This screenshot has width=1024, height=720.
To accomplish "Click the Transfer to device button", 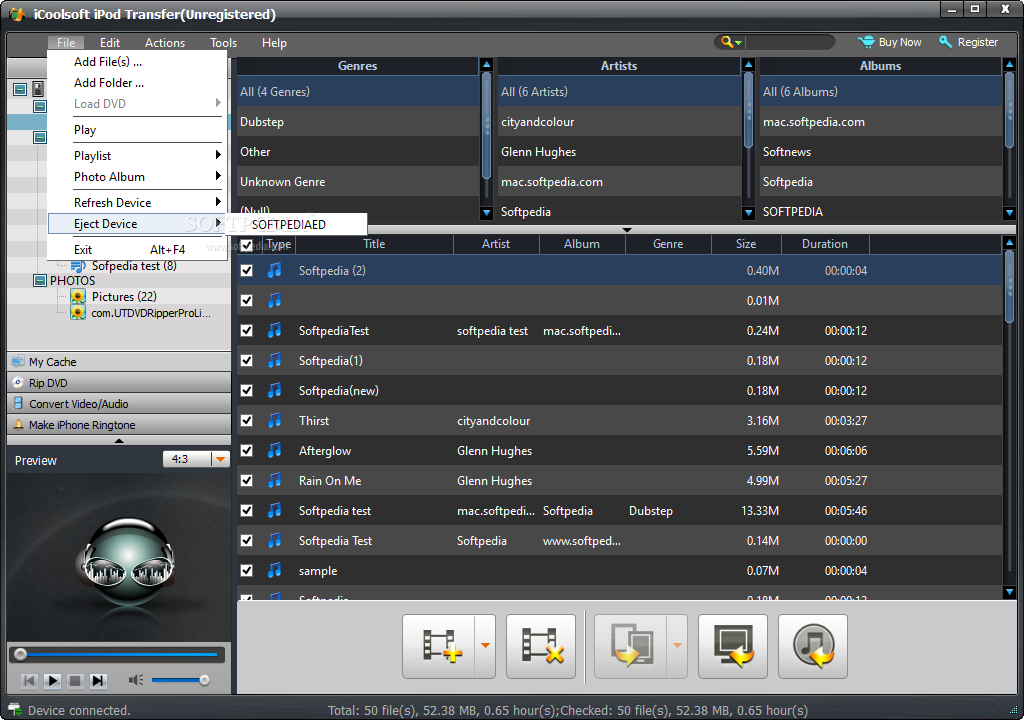I will pos(631,646).
